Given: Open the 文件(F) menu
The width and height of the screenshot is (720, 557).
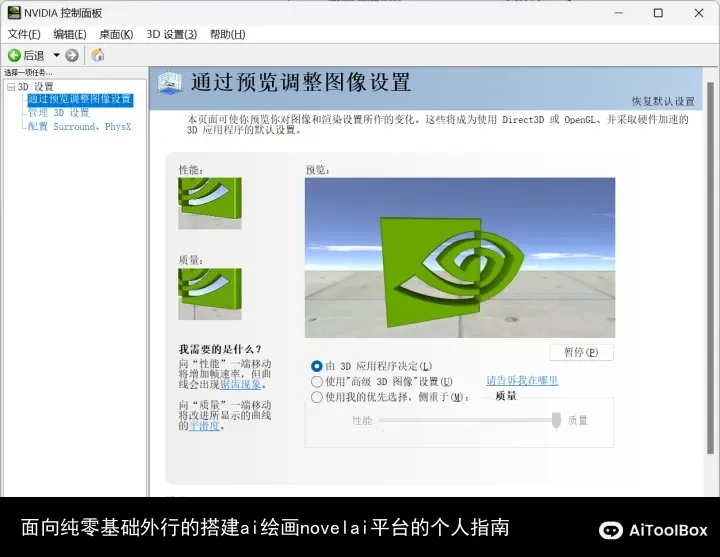Looking at the screenshot, I should pos(24,34).
